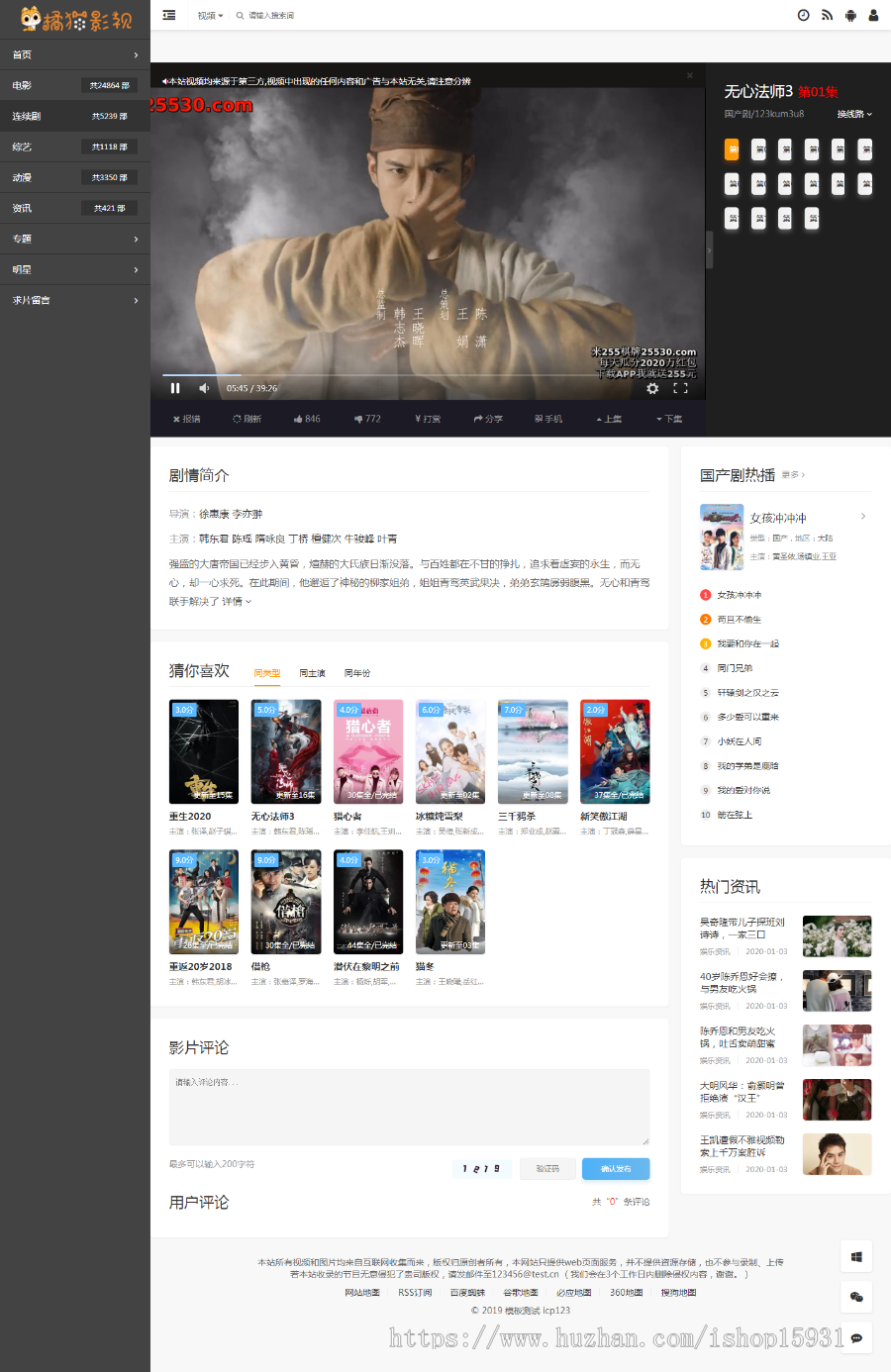Open the 电影 category in the sidebar
The image size is (891, 1372).
75,85
